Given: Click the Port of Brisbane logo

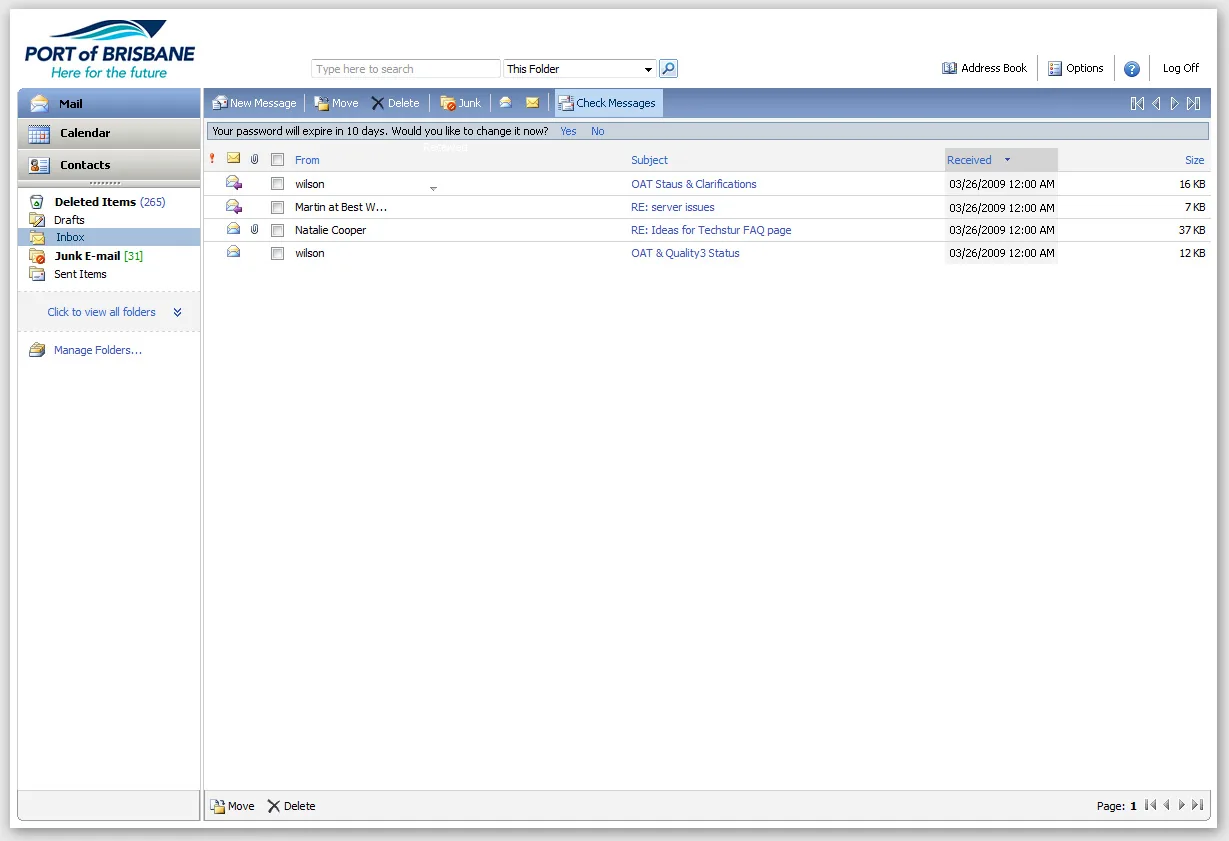Looking at the screenshot, I should click(x=110, y=49).
